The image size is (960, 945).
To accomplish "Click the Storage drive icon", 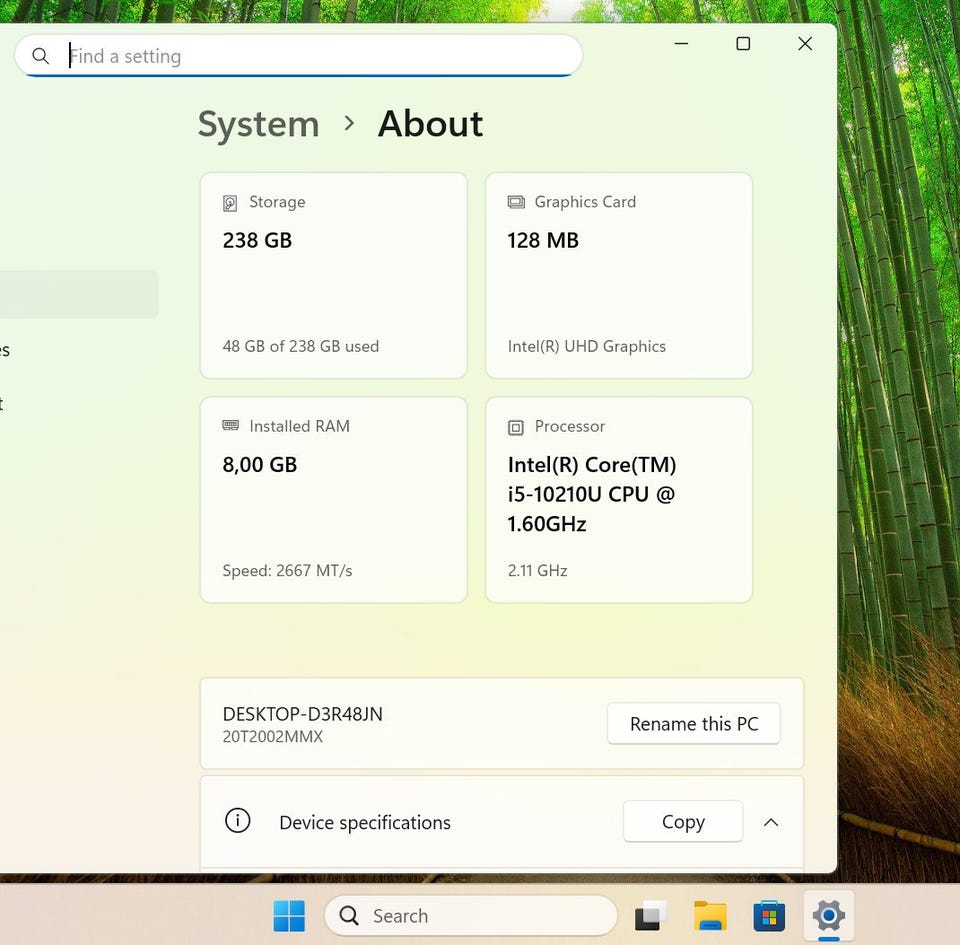I will pyautogui.click(x=231, y=202).
